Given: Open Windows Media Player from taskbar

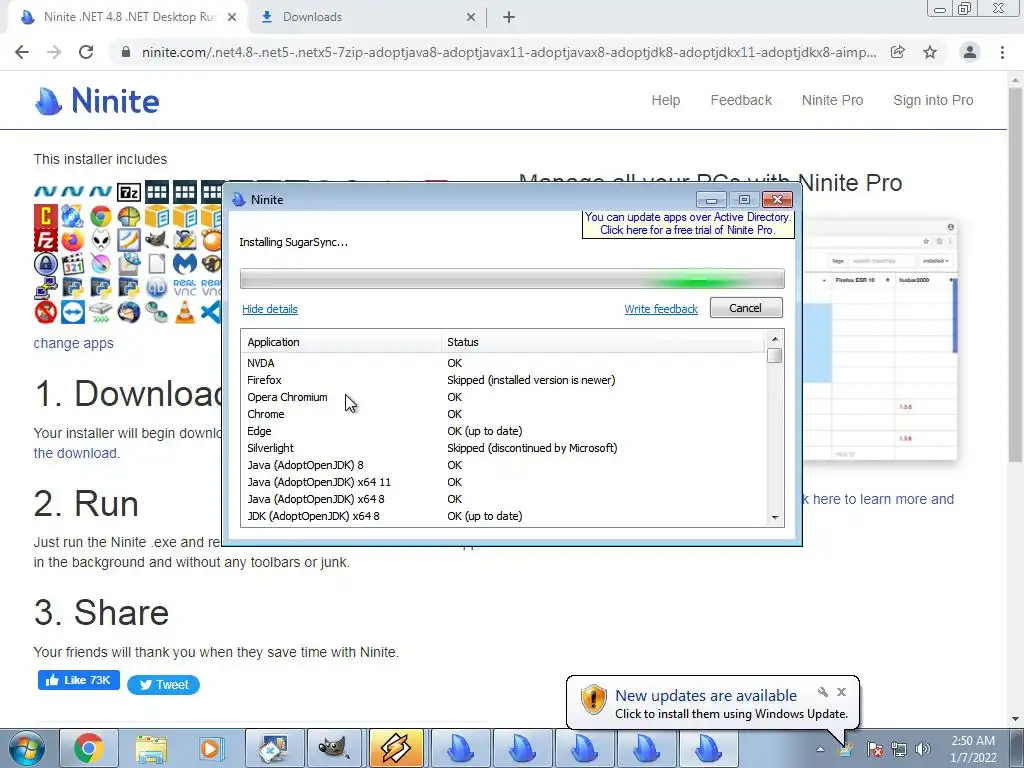Looking at the screenshot, I should tap(210, 748).
